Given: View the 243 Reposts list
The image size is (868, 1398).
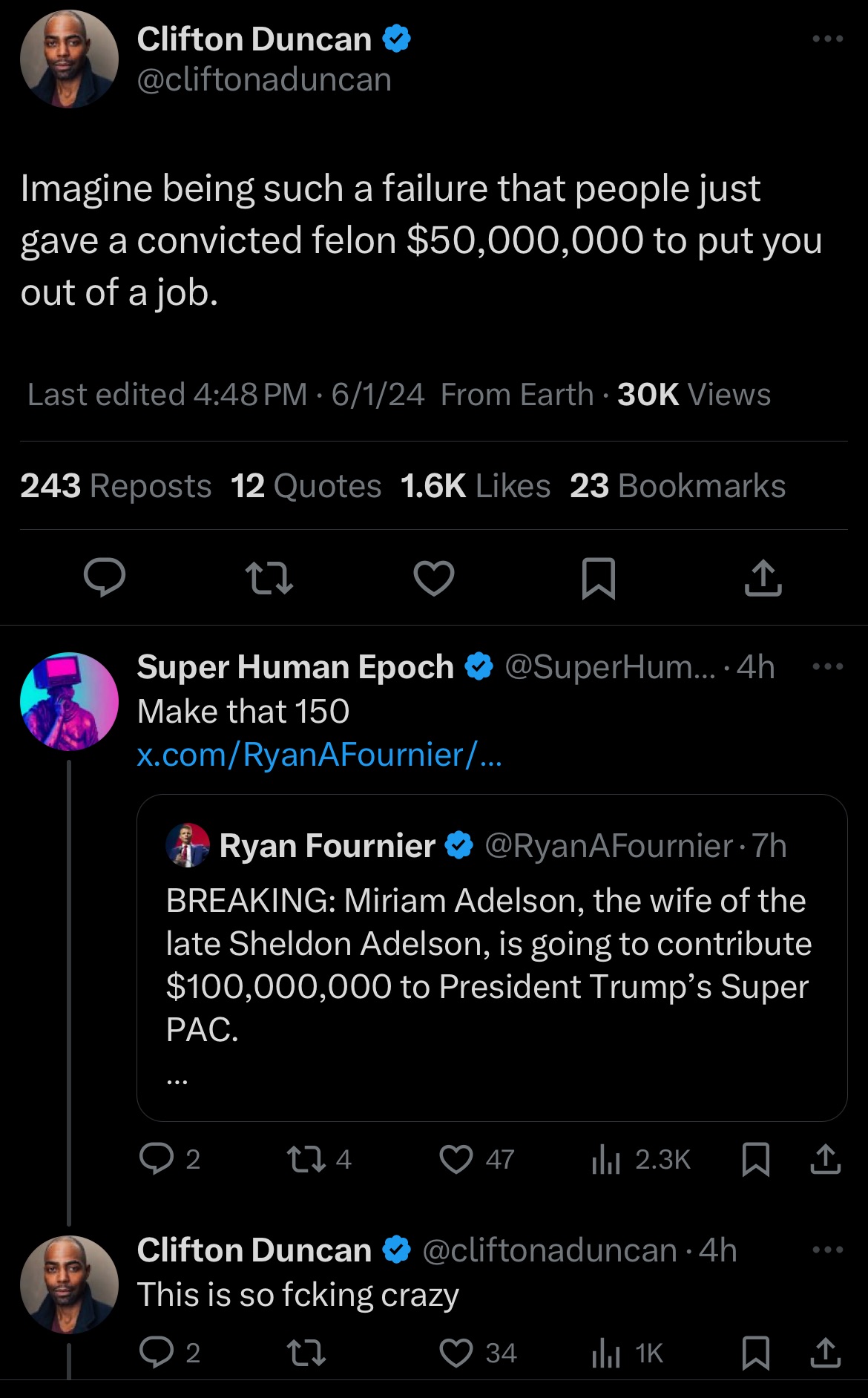Looking at the screenshot, I should click(116, 486).
